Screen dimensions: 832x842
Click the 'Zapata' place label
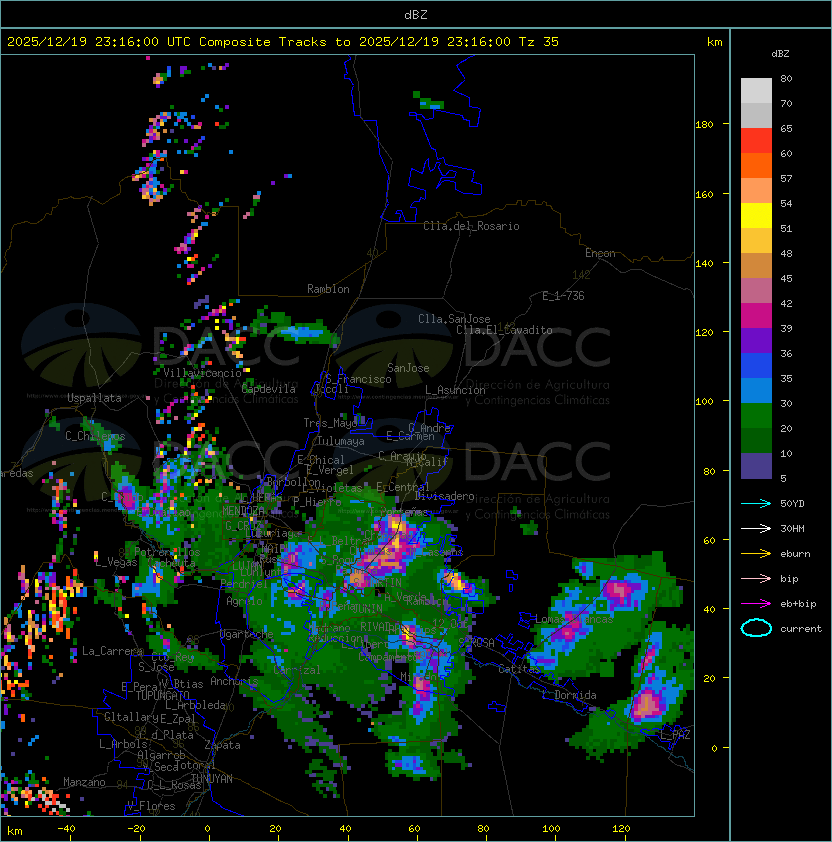[x=222, y=745]
